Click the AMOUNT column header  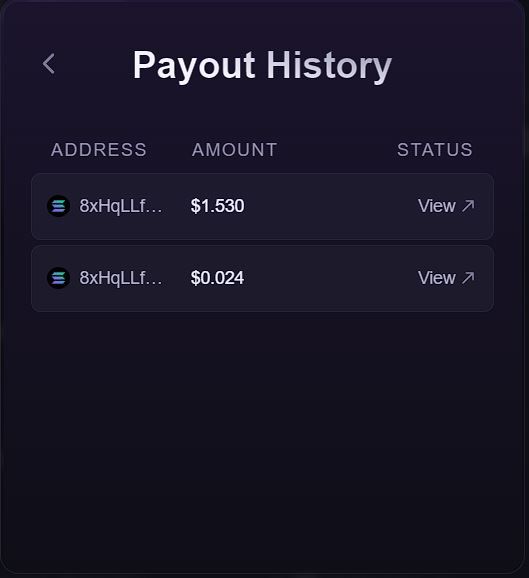234,150
